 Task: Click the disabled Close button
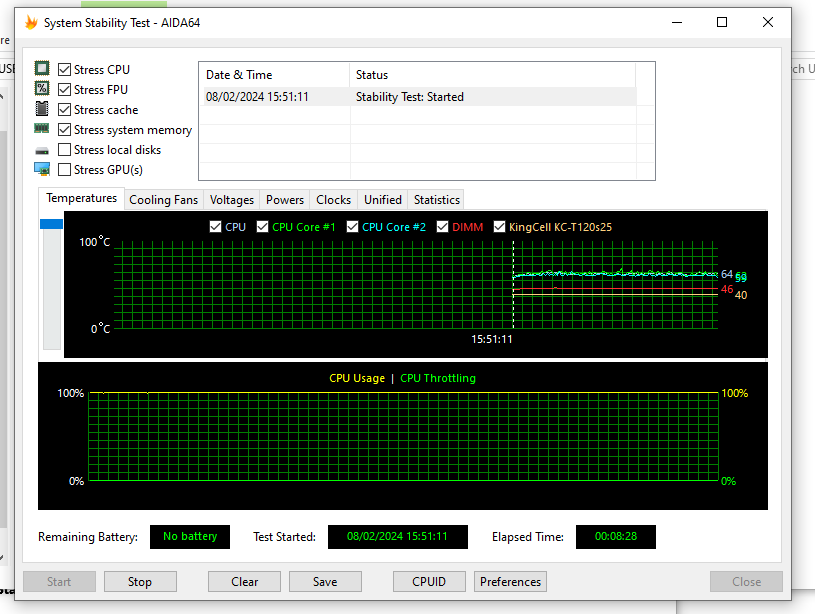[x=746, y=582]
